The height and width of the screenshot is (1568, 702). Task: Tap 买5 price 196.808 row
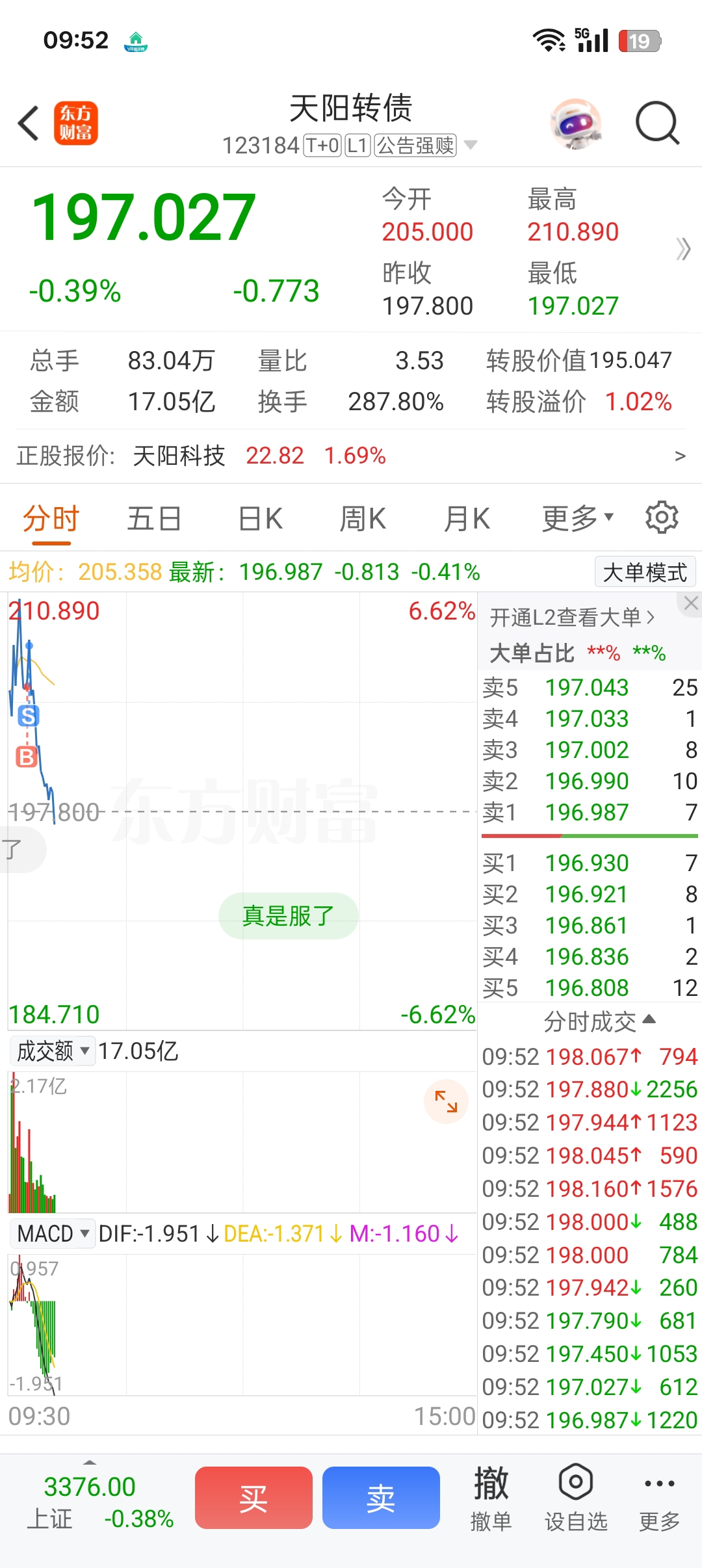590,987
